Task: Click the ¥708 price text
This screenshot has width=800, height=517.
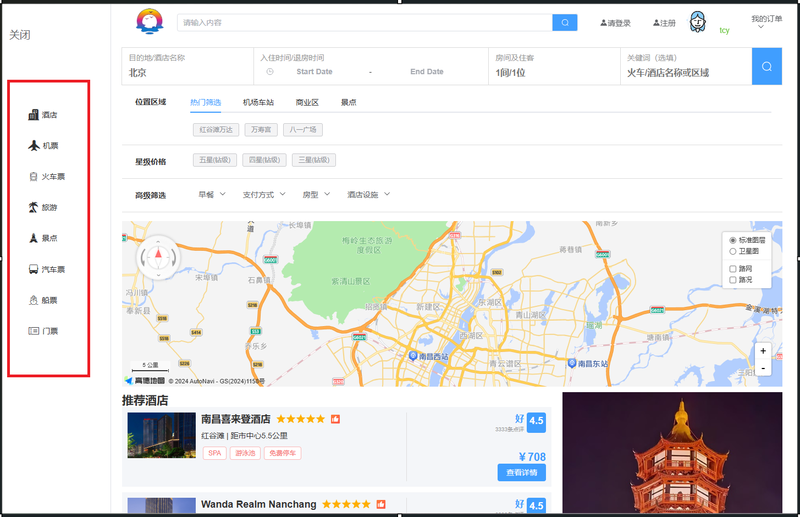Action: (532, 457)
